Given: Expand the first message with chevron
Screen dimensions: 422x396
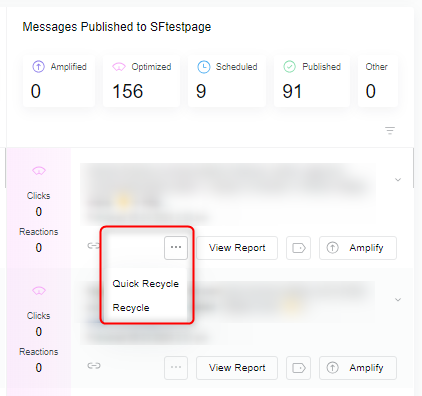Looking at the screenshot, I should (398, 180).
